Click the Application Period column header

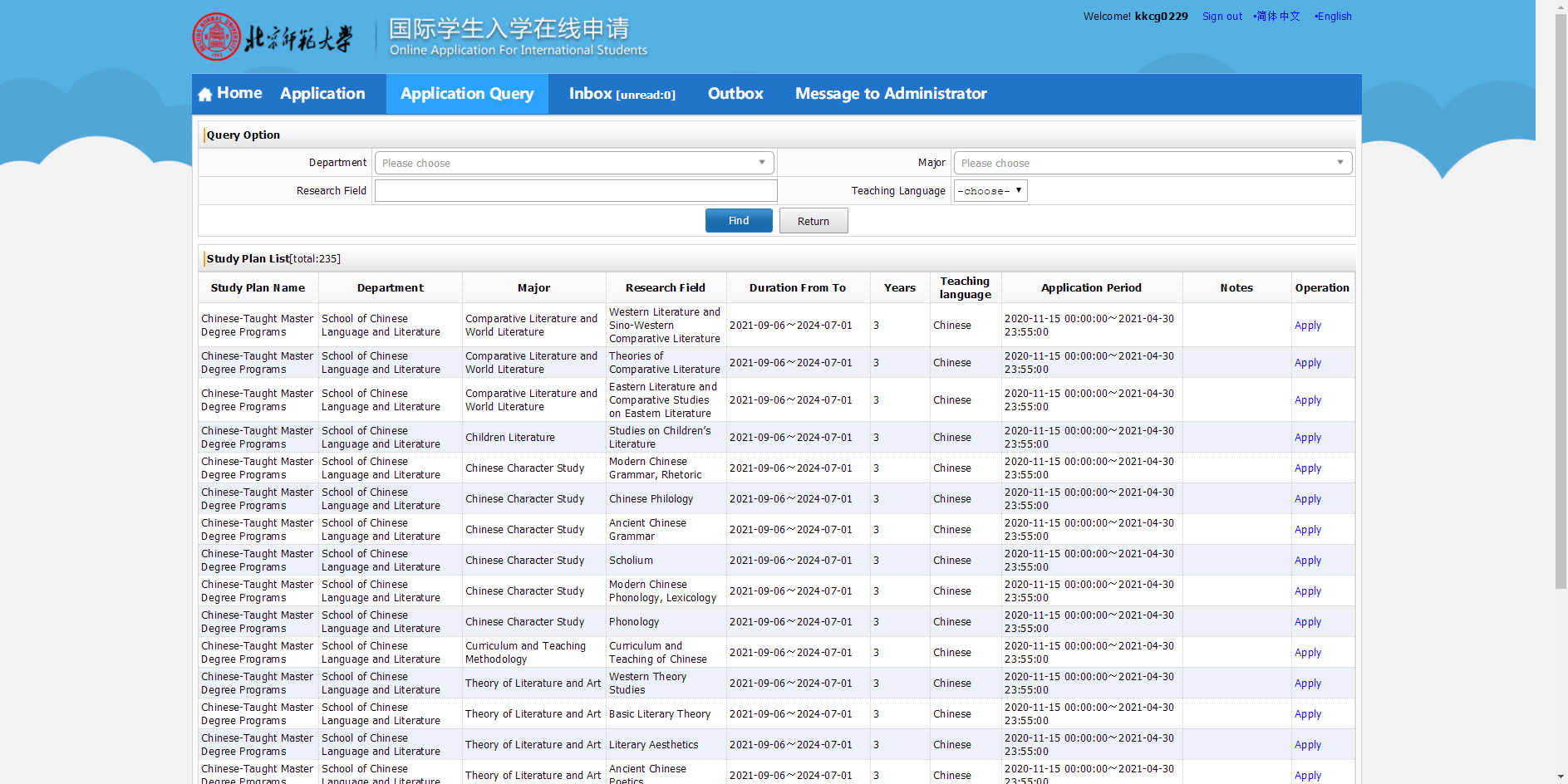[x=1091, y=288]
